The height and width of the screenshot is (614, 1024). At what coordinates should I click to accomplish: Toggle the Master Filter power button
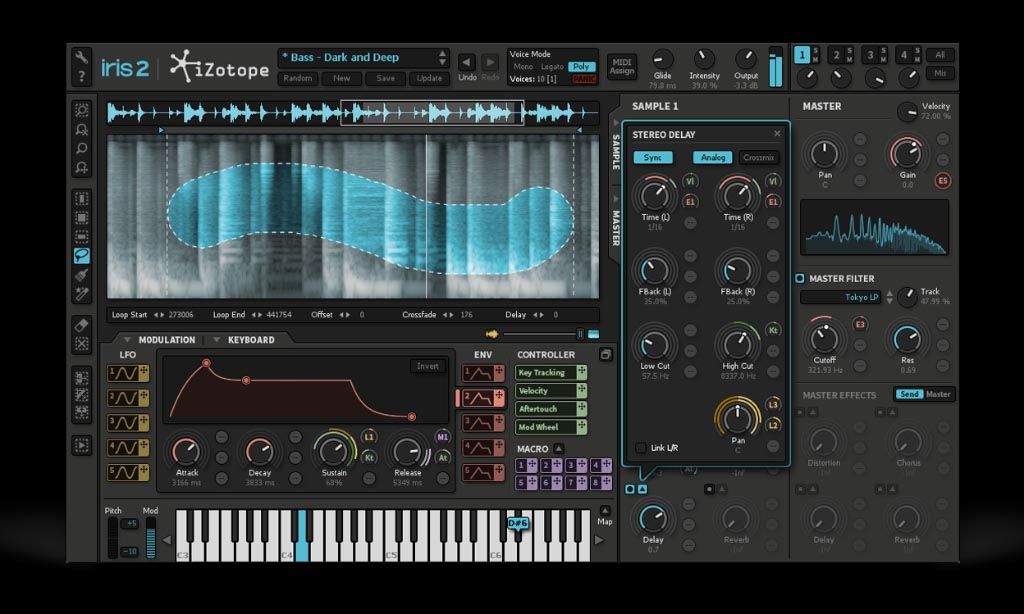coord(800,278)
